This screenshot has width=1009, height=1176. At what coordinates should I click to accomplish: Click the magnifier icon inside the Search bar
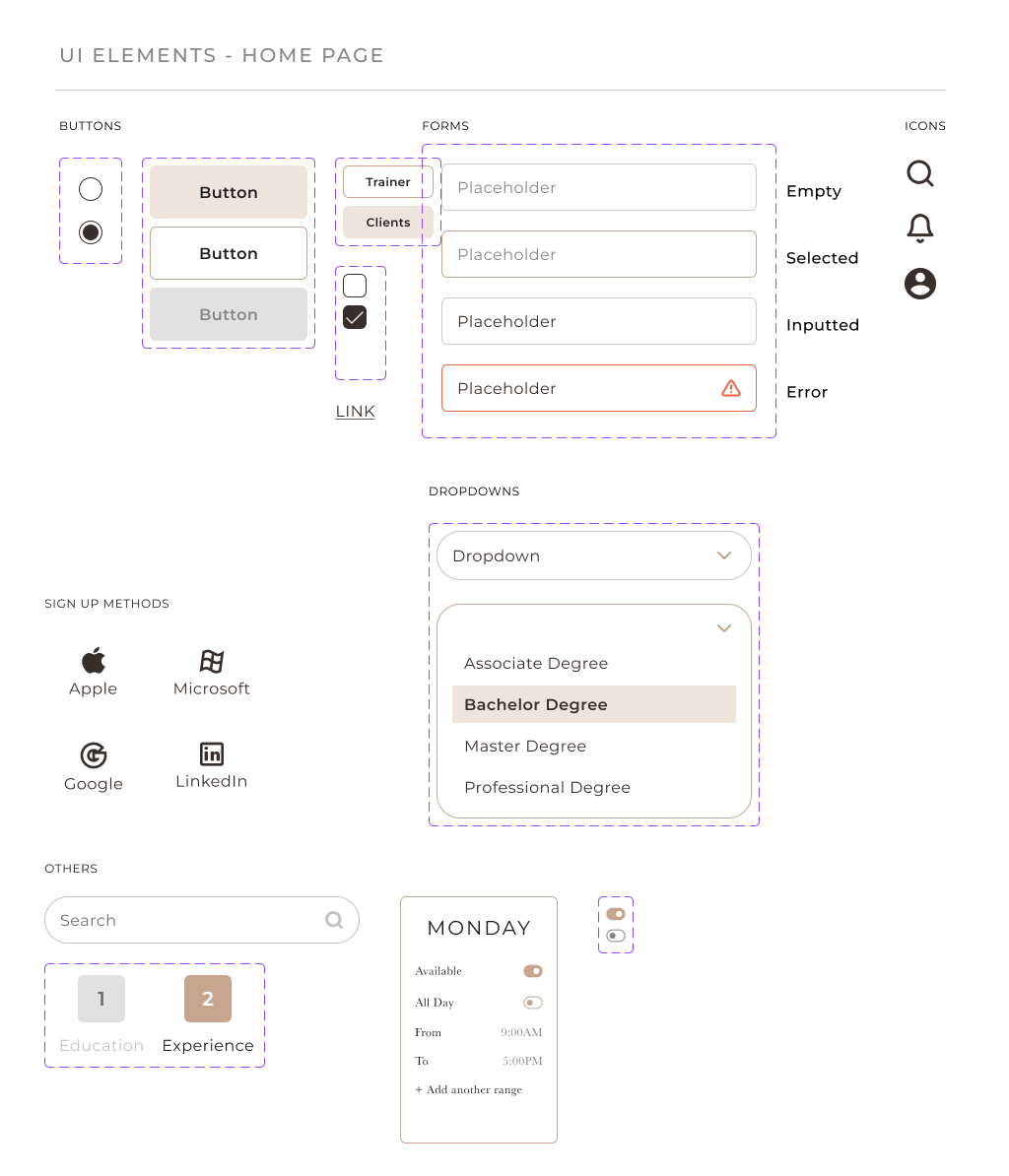[333, 919]
